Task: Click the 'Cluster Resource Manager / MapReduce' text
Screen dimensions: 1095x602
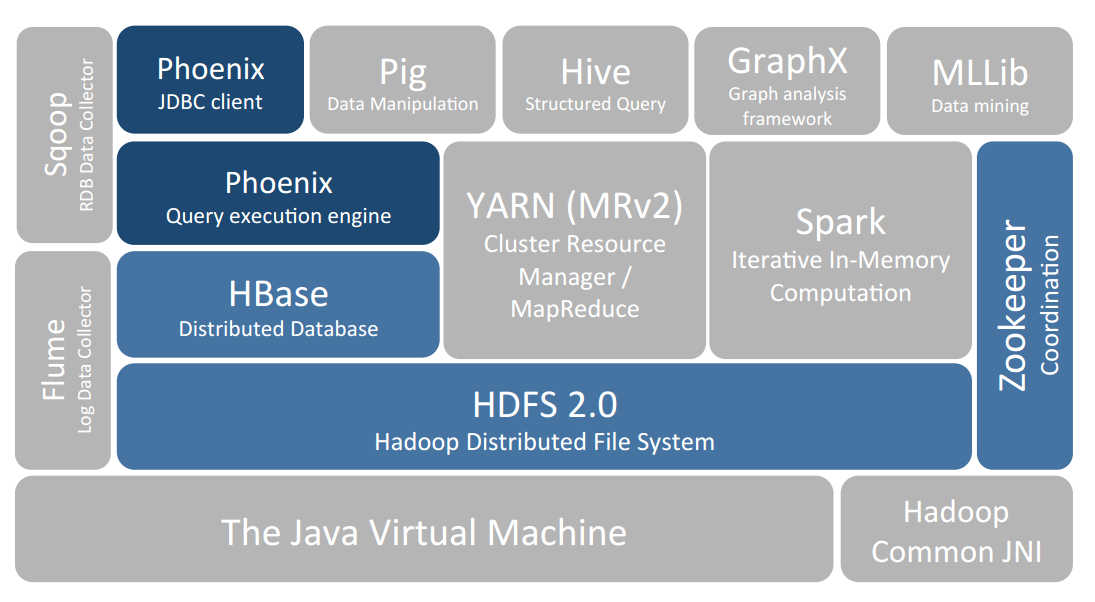Action: pos(574,276)
